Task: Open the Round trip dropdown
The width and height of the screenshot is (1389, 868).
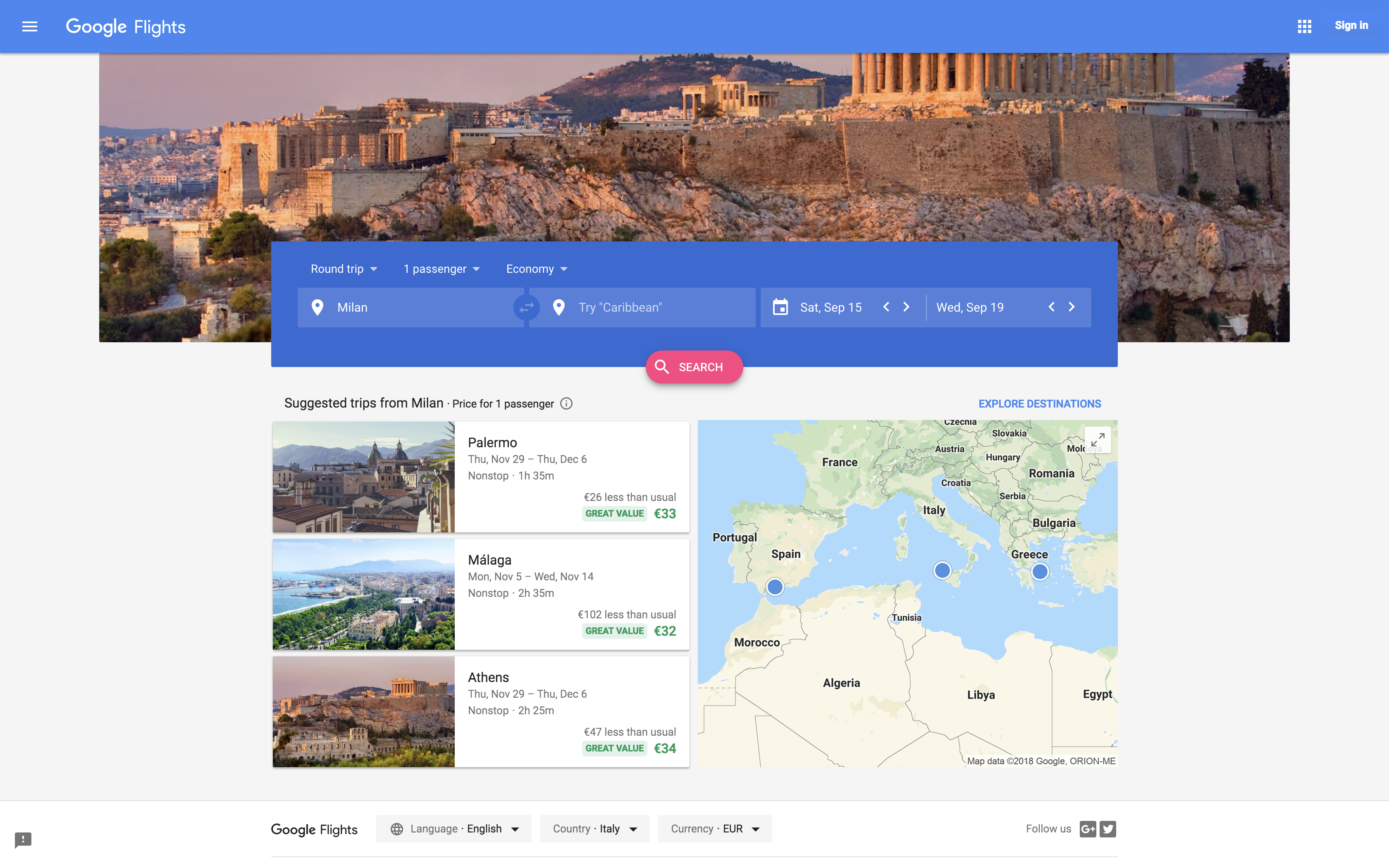Action: 344,269
